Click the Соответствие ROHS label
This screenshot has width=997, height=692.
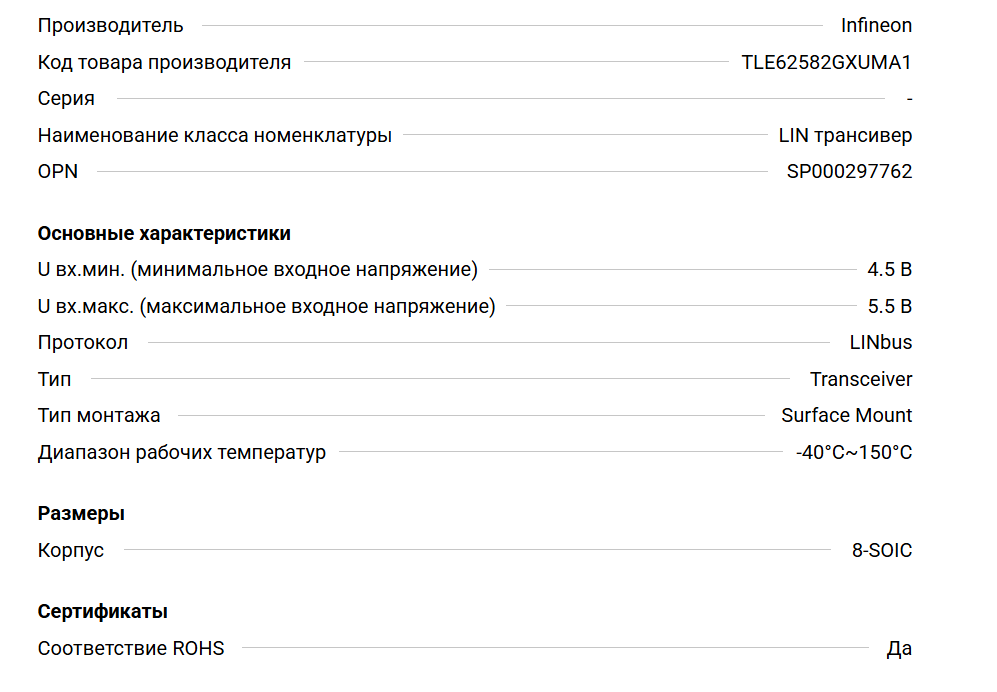click(131, 648)
